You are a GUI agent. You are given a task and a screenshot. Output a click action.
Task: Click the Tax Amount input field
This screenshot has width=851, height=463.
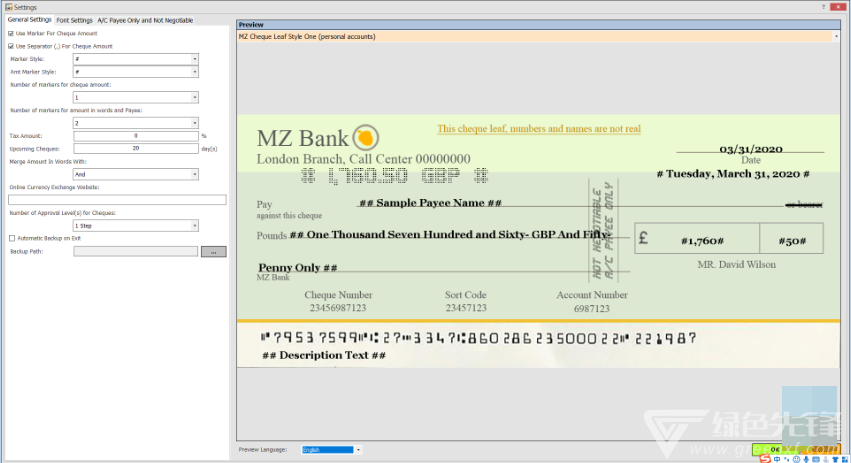(136, 136)
